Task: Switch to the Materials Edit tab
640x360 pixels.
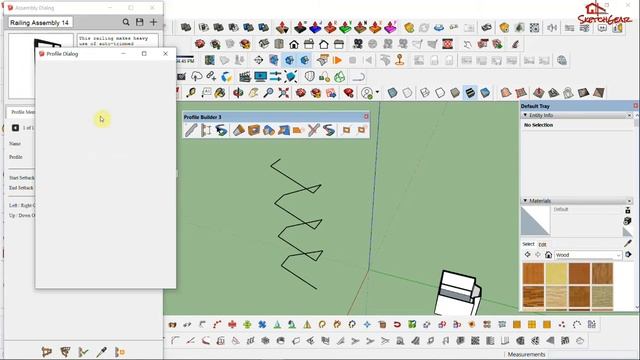Action: click(542, 244)
